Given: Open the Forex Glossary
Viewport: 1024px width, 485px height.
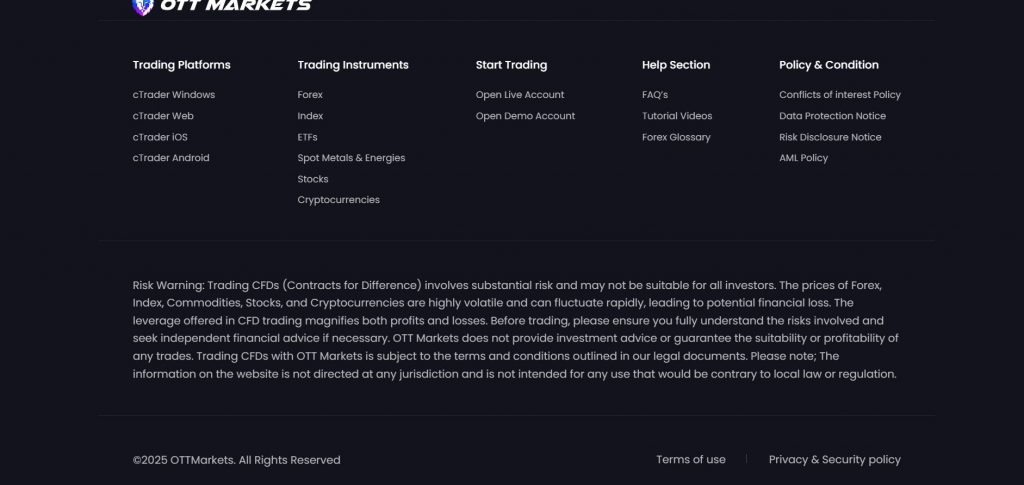Looking at the screenshot, I should [676, 137].
